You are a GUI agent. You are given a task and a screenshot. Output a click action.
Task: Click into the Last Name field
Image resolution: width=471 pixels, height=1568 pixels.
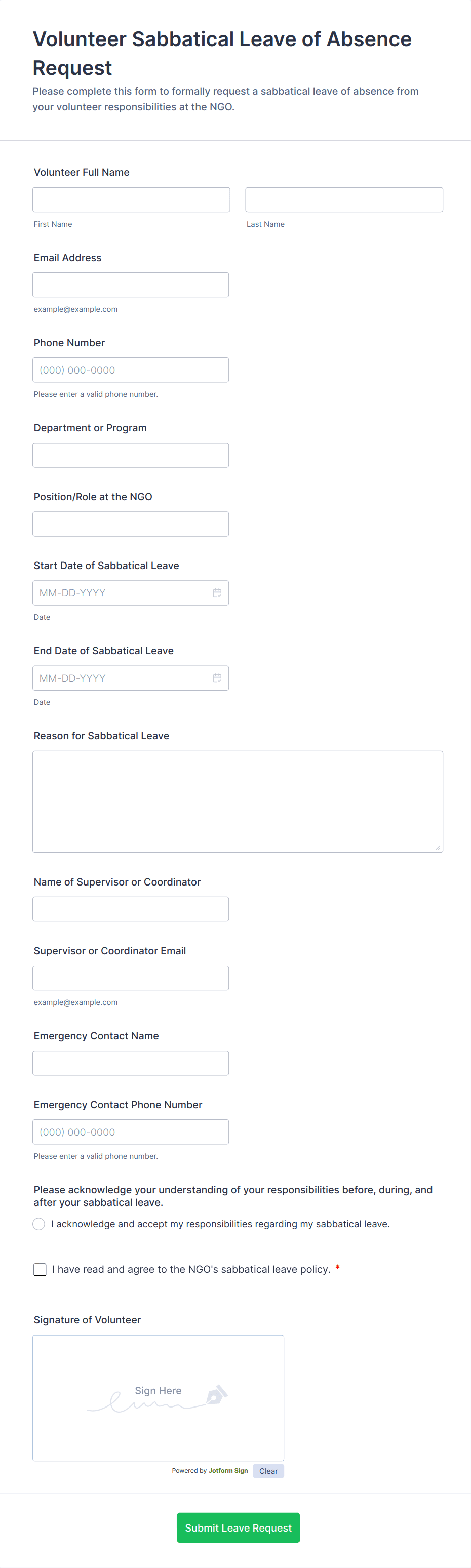pyautogui.click(x=344, y=199)
